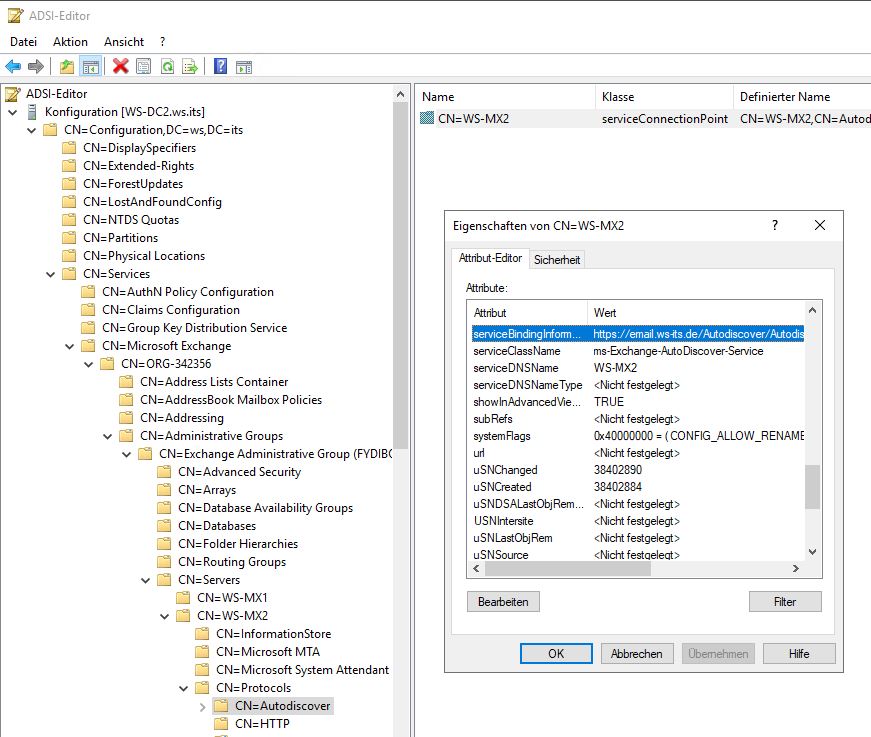Sort attributes by the Wert column header
This screenshot has height=737, width=871.
(695, 313)
